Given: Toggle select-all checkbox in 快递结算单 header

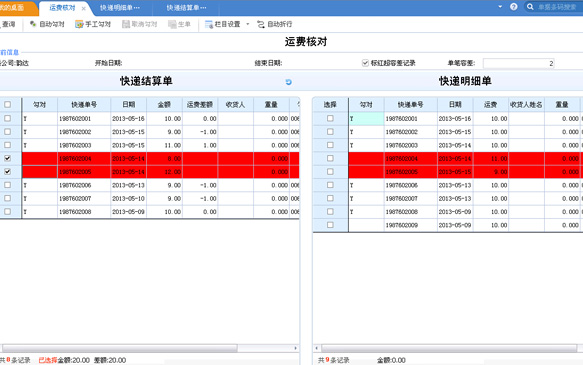Looking at the screenshot, I should click(7, 104).
